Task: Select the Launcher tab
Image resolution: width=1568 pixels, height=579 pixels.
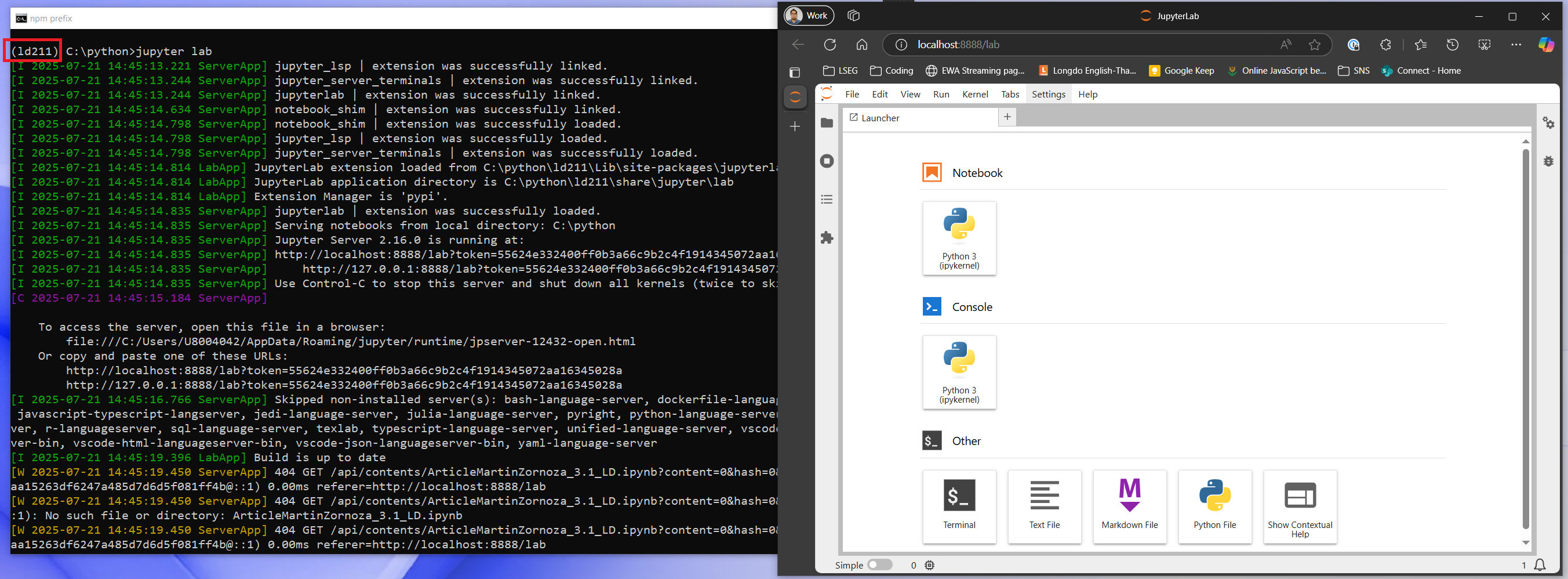Action: pyautogui.click(x=879, y=118)
